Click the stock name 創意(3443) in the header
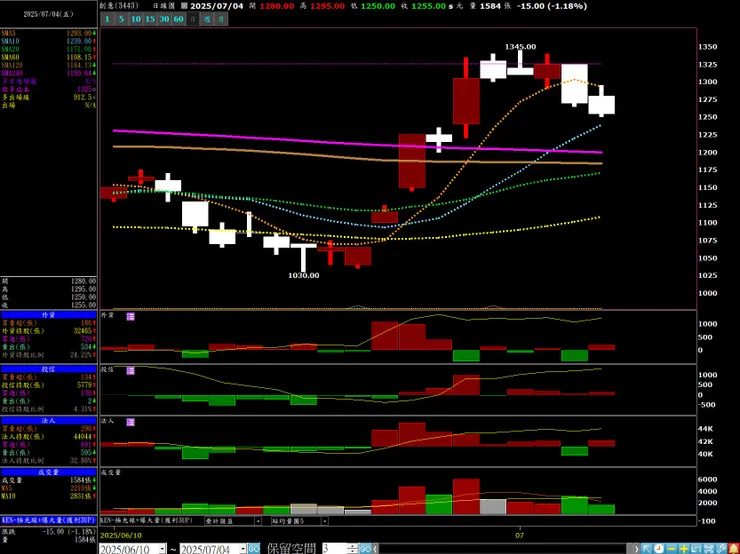The width and height of the screenshot is (740, 554). [119, 6]
